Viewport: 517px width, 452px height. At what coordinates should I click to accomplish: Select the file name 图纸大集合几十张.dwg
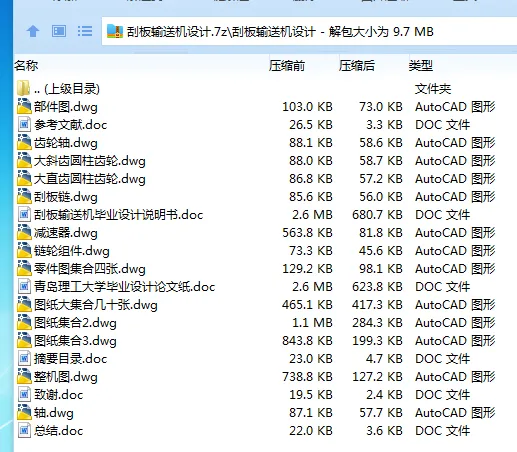point(96,305)
